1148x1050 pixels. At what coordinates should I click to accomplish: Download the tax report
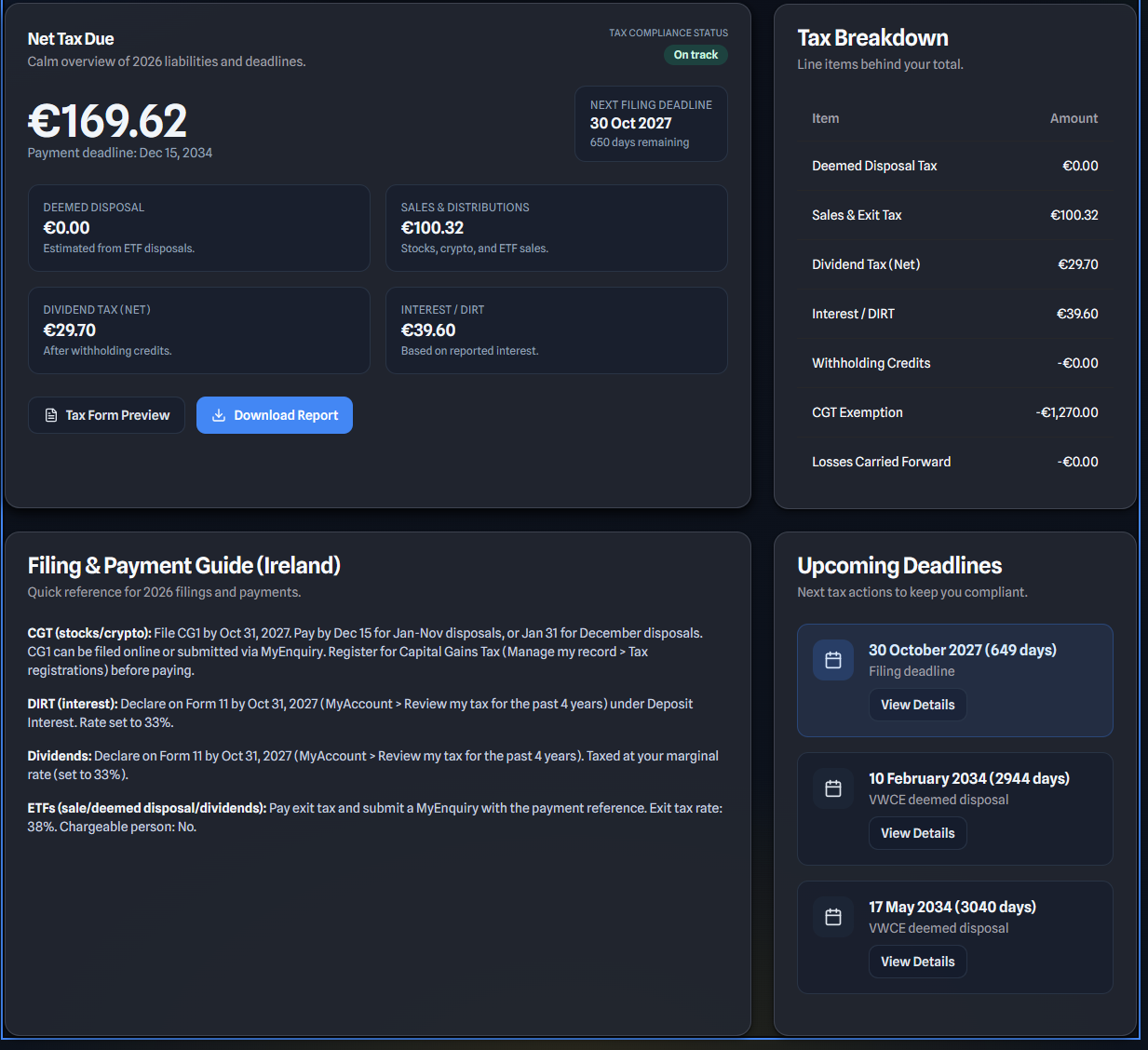tap(274, 415)
